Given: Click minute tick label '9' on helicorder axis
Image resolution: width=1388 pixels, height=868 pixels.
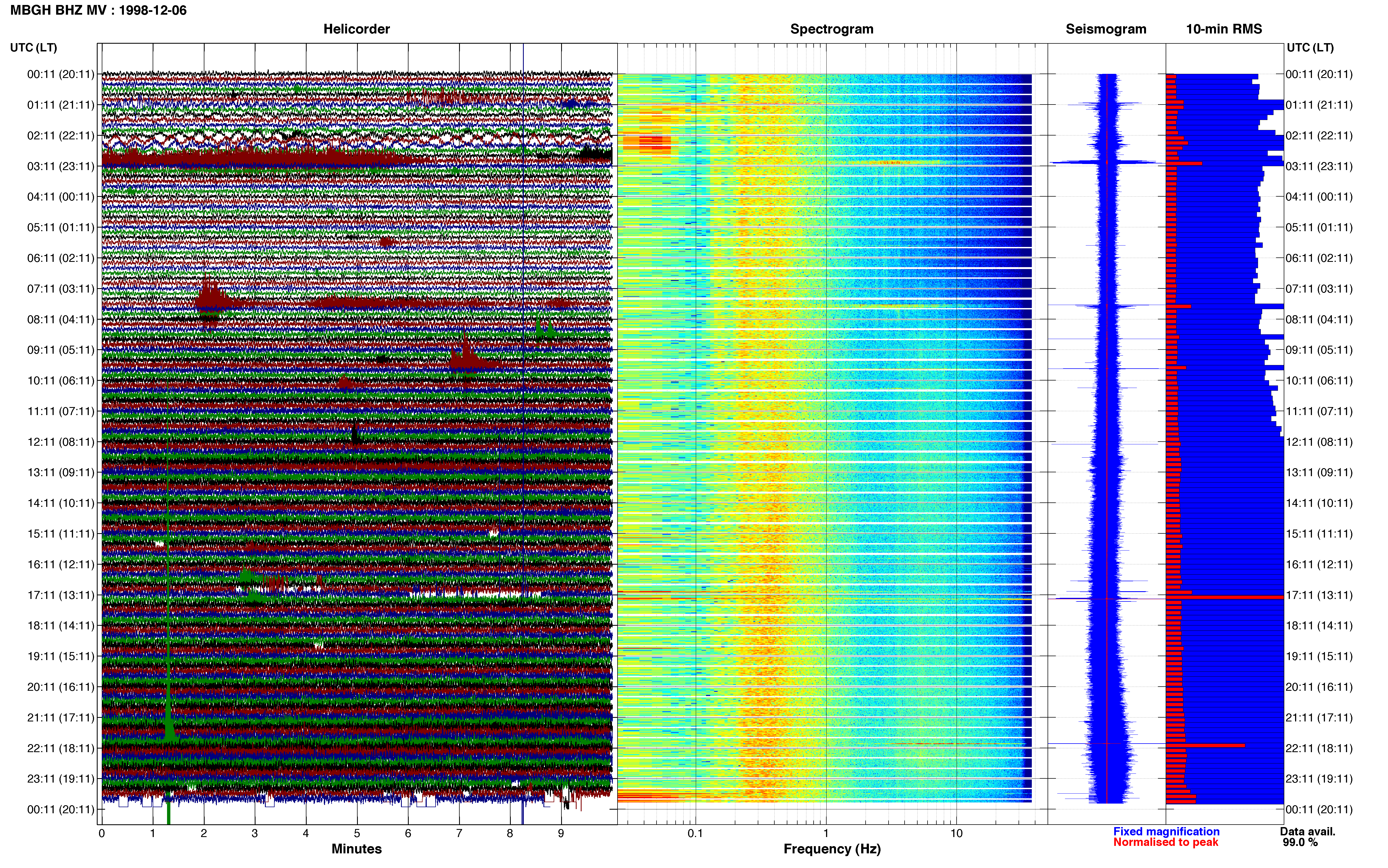Looking at the screenshot, I should pyautogui.click(x=561, y=833).
